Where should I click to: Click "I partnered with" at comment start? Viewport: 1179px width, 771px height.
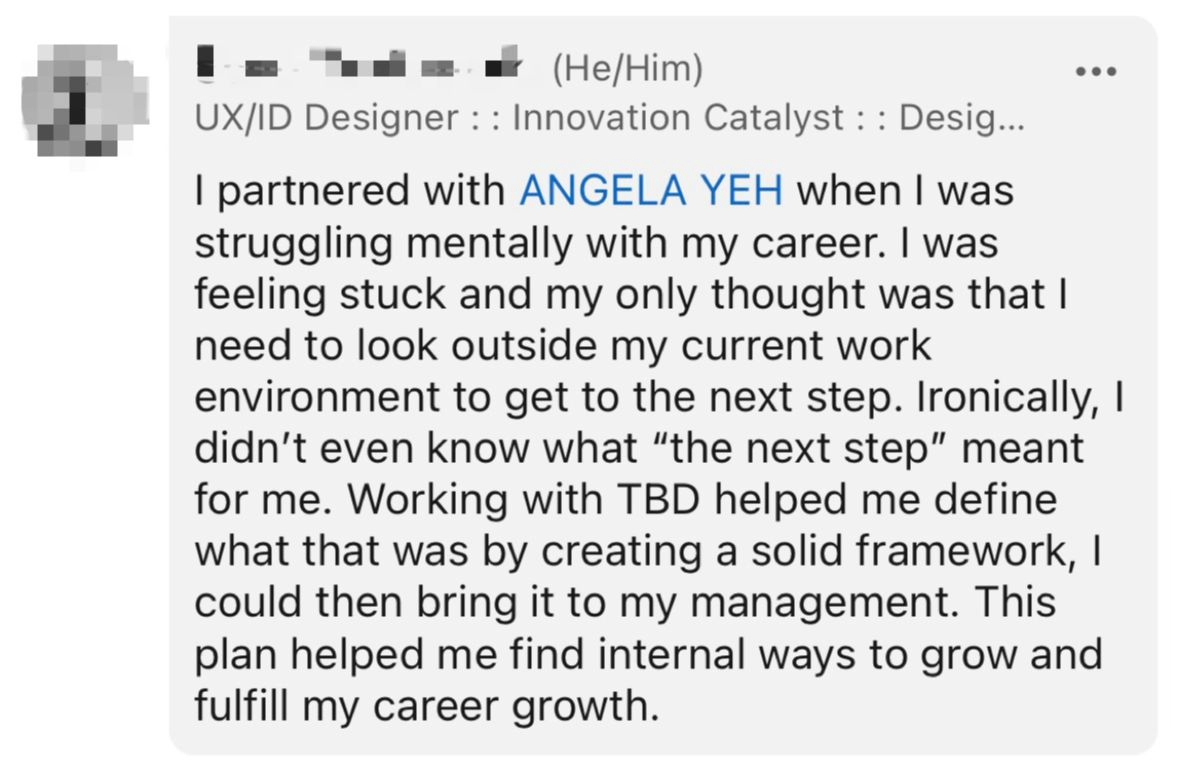point(350,190)
